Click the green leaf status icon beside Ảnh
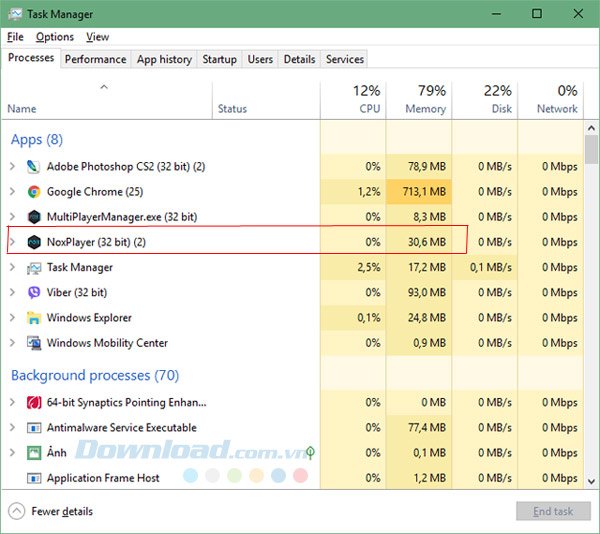 pyautogui.click(x=310, y=453)
